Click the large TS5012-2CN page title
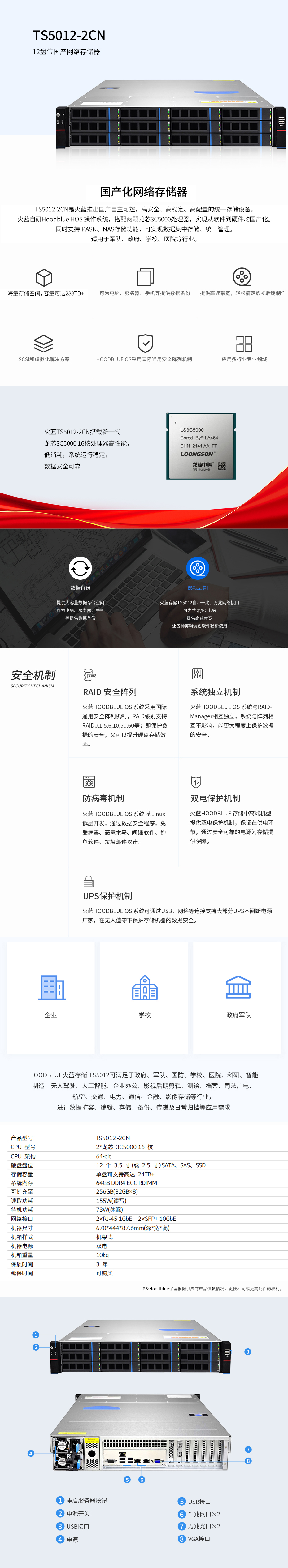The image size is (288, 1568). [69, 35]
